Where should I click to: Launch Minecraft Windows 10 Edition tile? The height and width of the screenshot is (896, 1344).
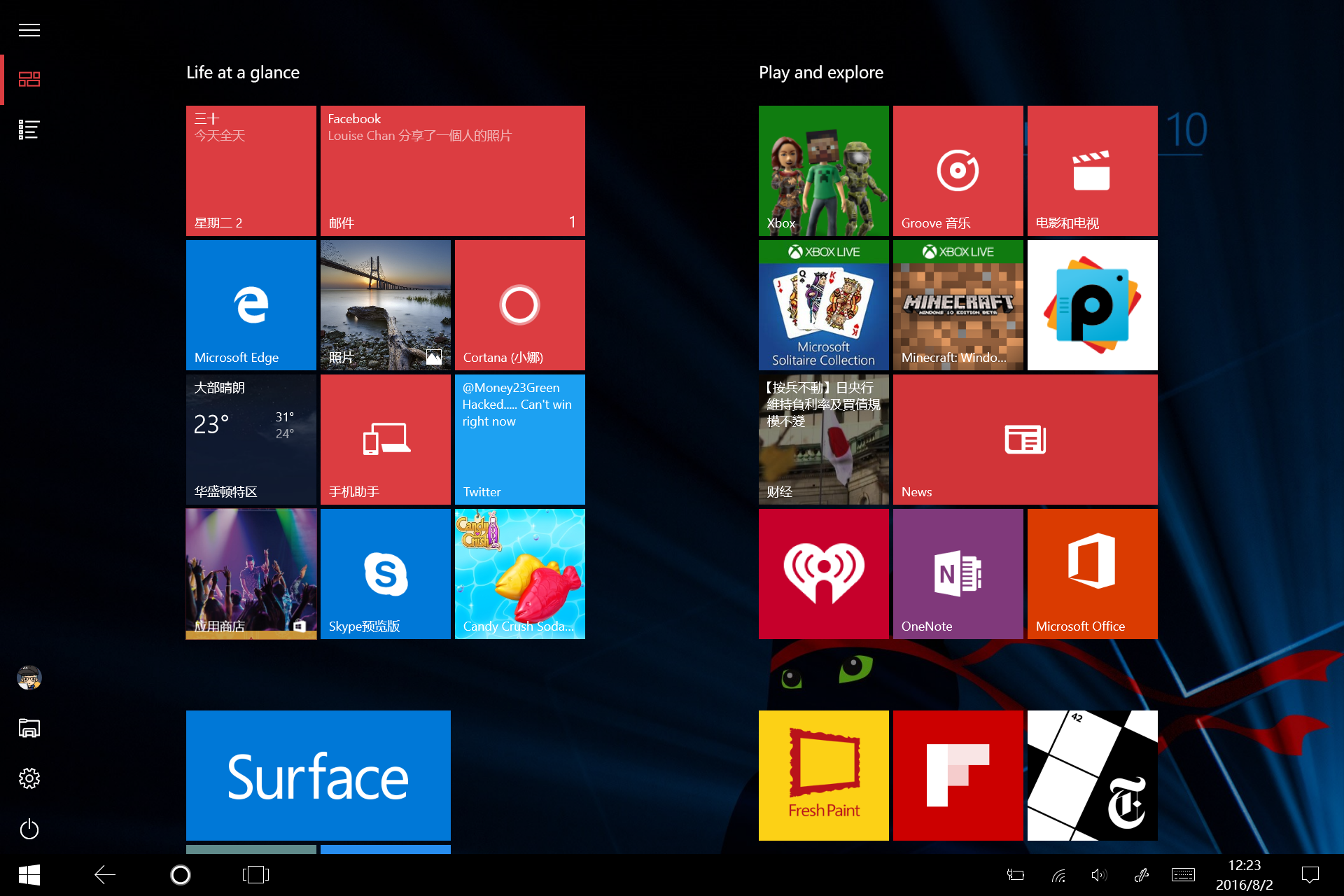[958, 305]
